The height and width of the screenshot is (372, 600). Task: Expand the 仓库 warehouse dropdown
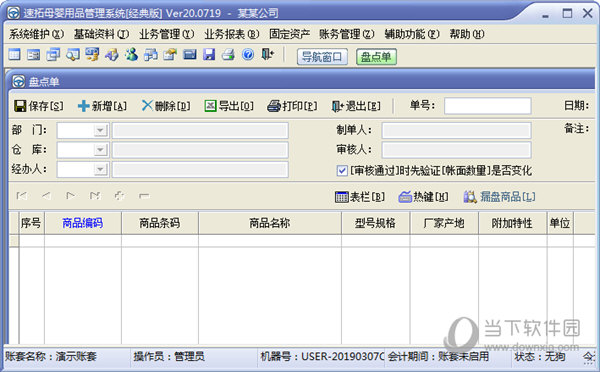coord(100,150)
